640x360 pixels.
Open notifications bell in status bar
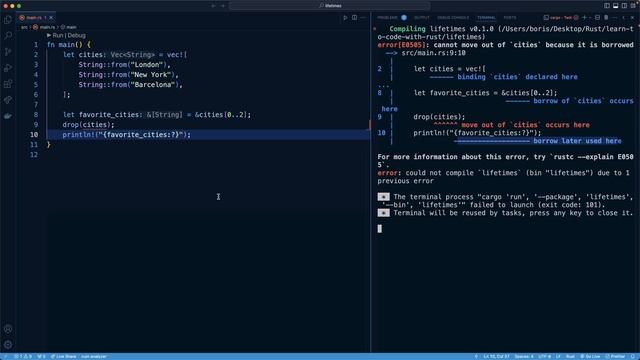click(633, 356)
